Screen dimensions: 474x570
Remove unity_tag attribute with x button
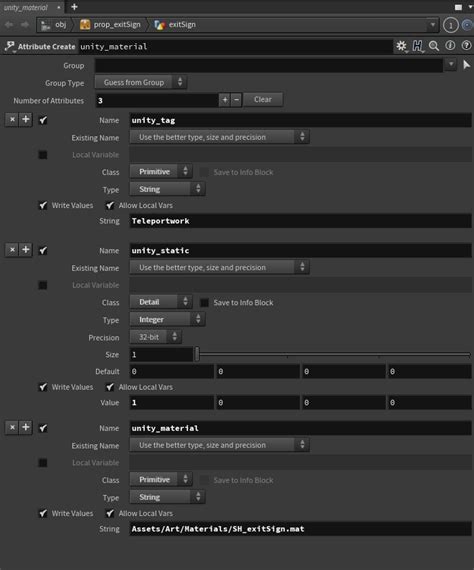(12, 120)
